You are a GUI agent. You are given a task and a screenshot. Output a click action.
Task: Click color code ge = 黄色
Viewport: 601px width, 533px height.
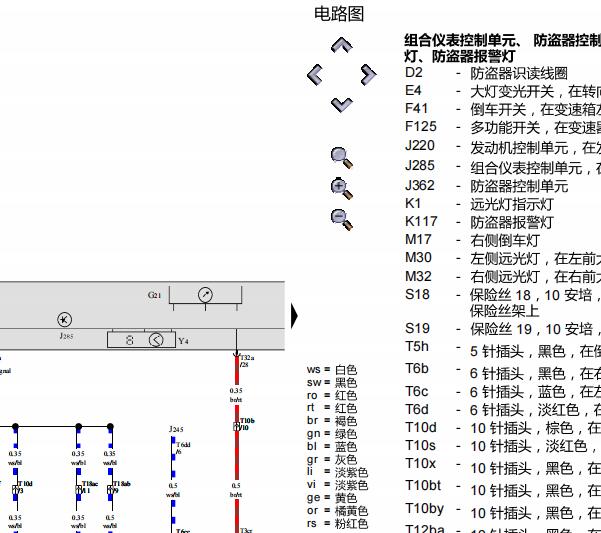click(x=332, y=498)
